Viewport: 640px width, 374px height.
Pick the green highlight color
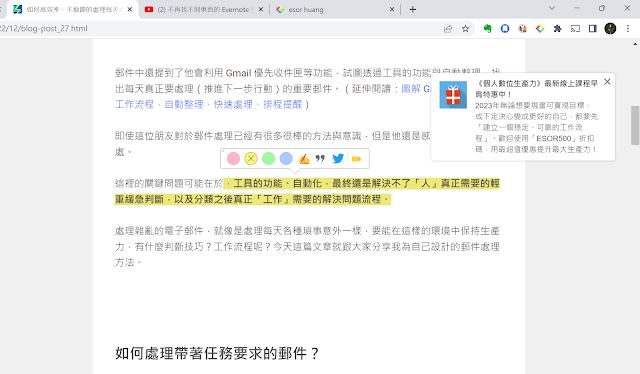point(269,158)
